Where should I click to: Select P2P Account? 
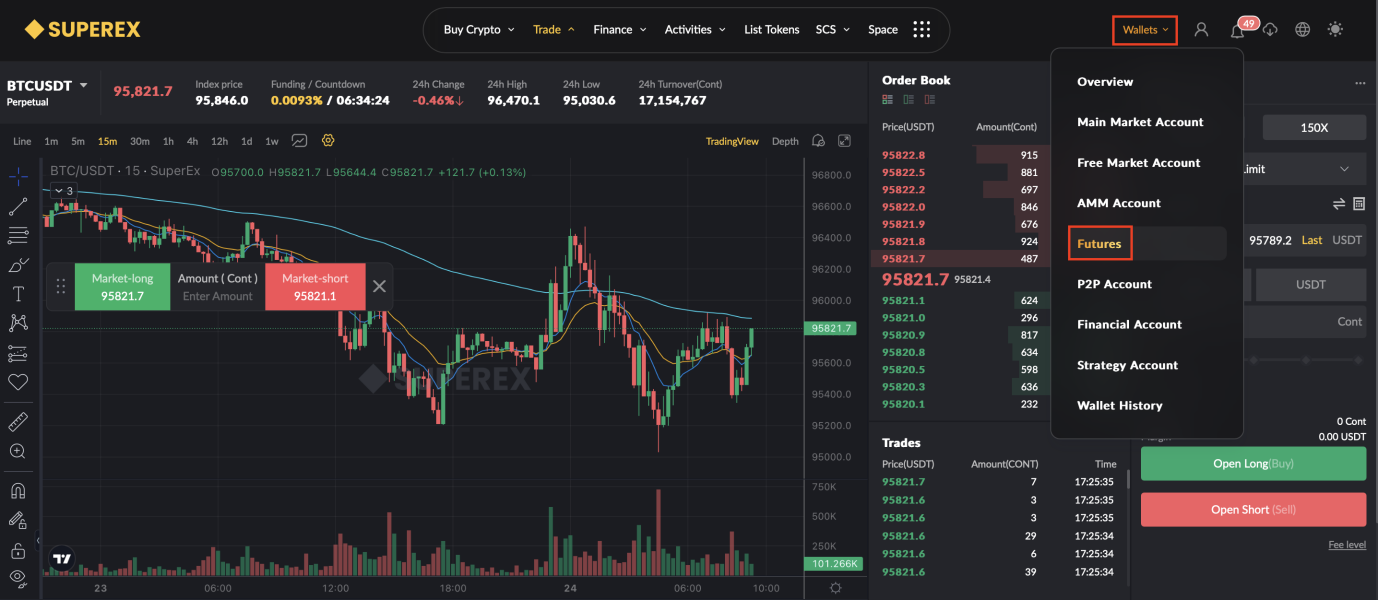coord(1114,284)
